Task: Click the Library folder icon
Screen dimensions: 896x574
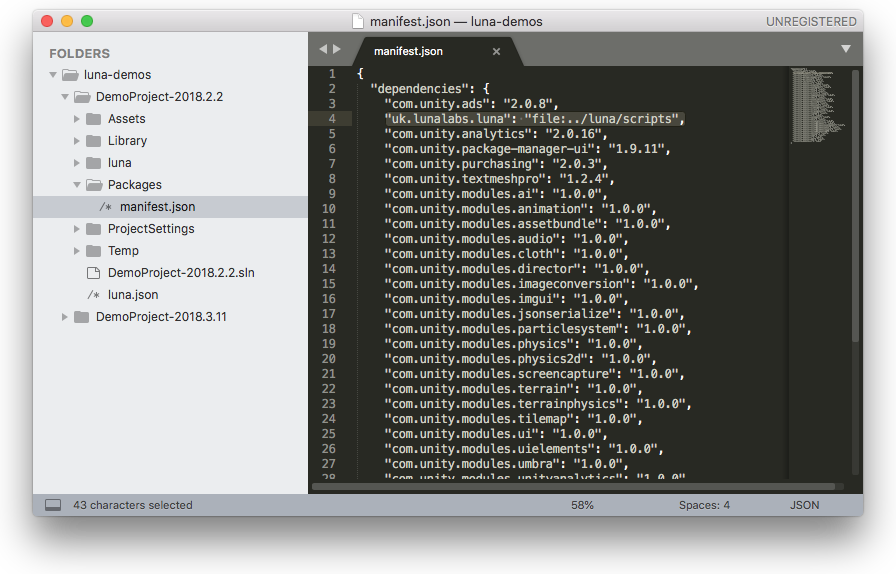Action: point(93,141)
